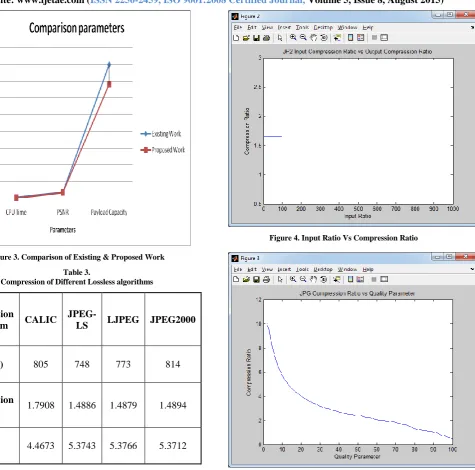Select Pan hand tool in Figure 2 toolbar
Viewport: 475px width, 470px height.
[x=313, y=38]
